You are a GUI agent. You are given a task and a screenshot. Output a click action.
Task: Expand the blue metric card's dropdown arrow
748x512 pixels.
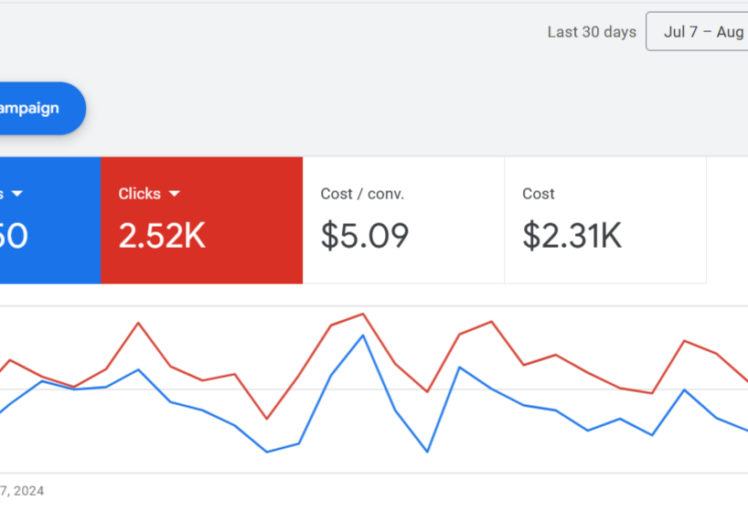coord(17,194)
